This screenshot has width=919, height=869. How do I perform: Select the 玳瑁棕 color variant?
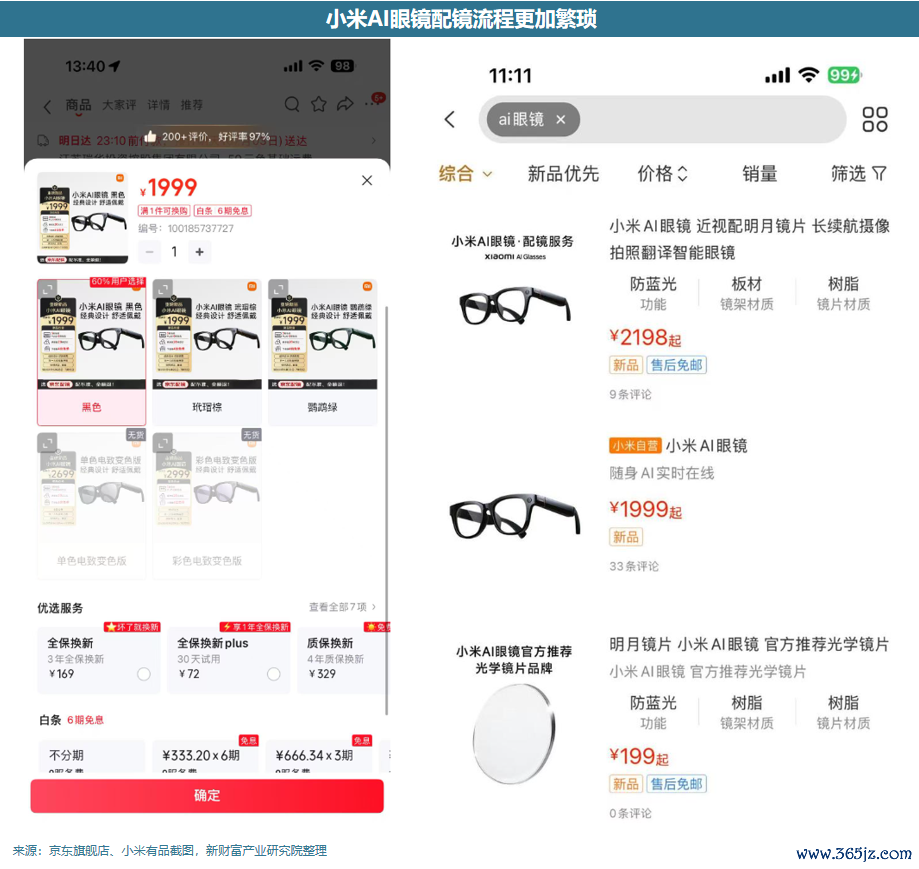(207, 352)
